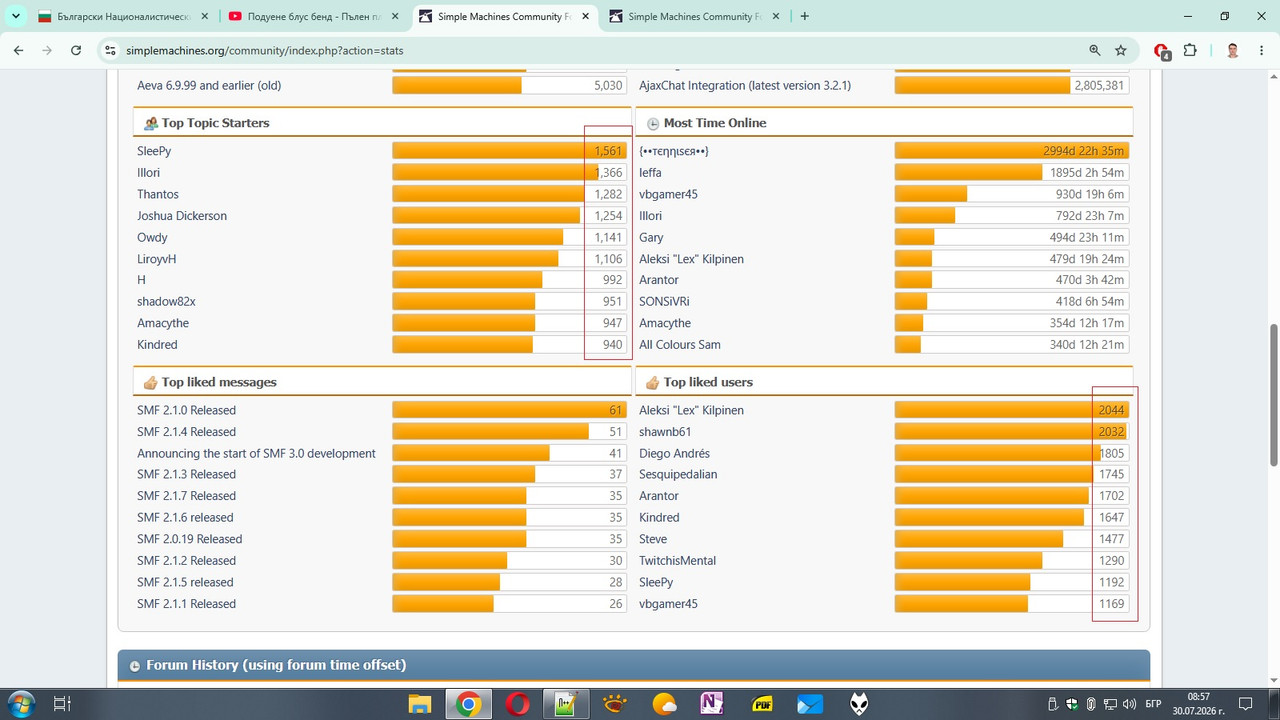Click the page's vertical scrollbar thumb

(1273, 395)
